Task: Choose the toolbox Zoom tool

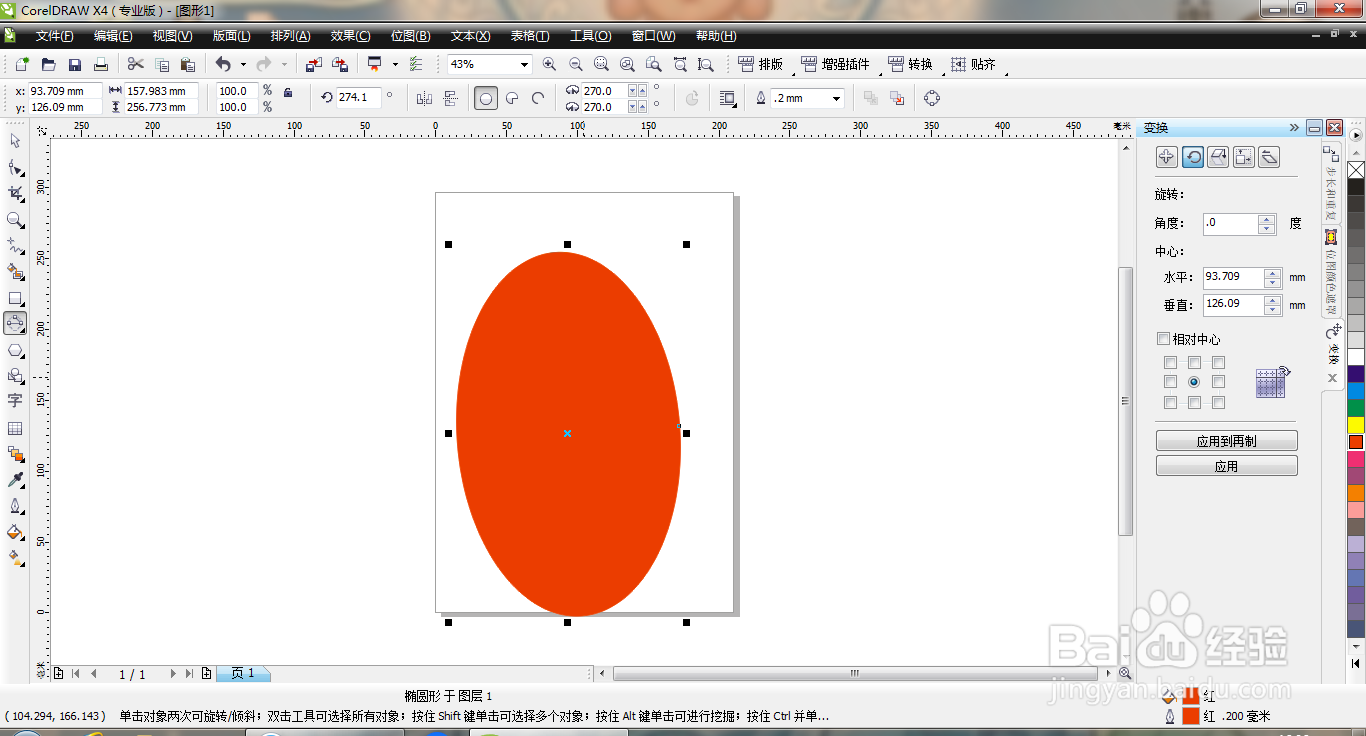Action: (15, 219)
